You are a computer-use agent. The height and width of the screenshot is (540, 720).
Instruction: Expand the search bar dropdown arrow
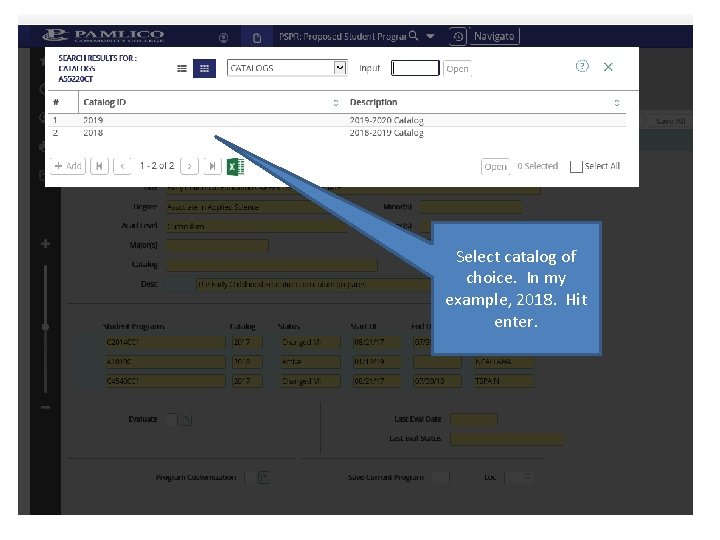pos(430,36)
